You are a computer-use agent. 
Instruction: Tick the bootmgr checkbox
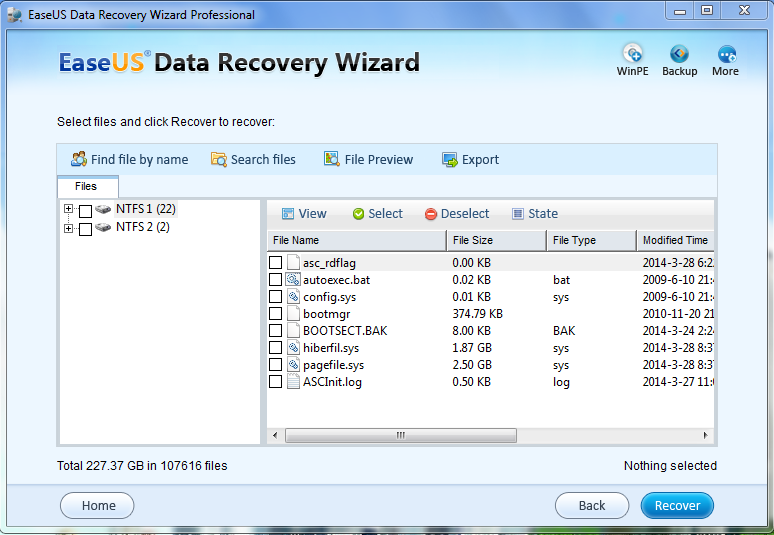275,314
